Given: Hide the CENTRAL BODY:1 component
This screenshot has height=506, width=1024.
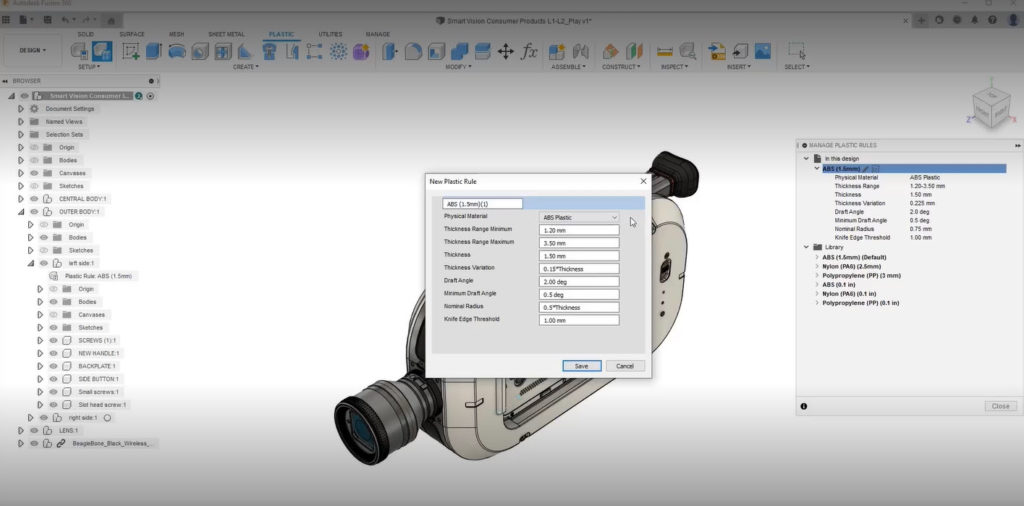Looking at the screenshot, I should pos(34,199).
